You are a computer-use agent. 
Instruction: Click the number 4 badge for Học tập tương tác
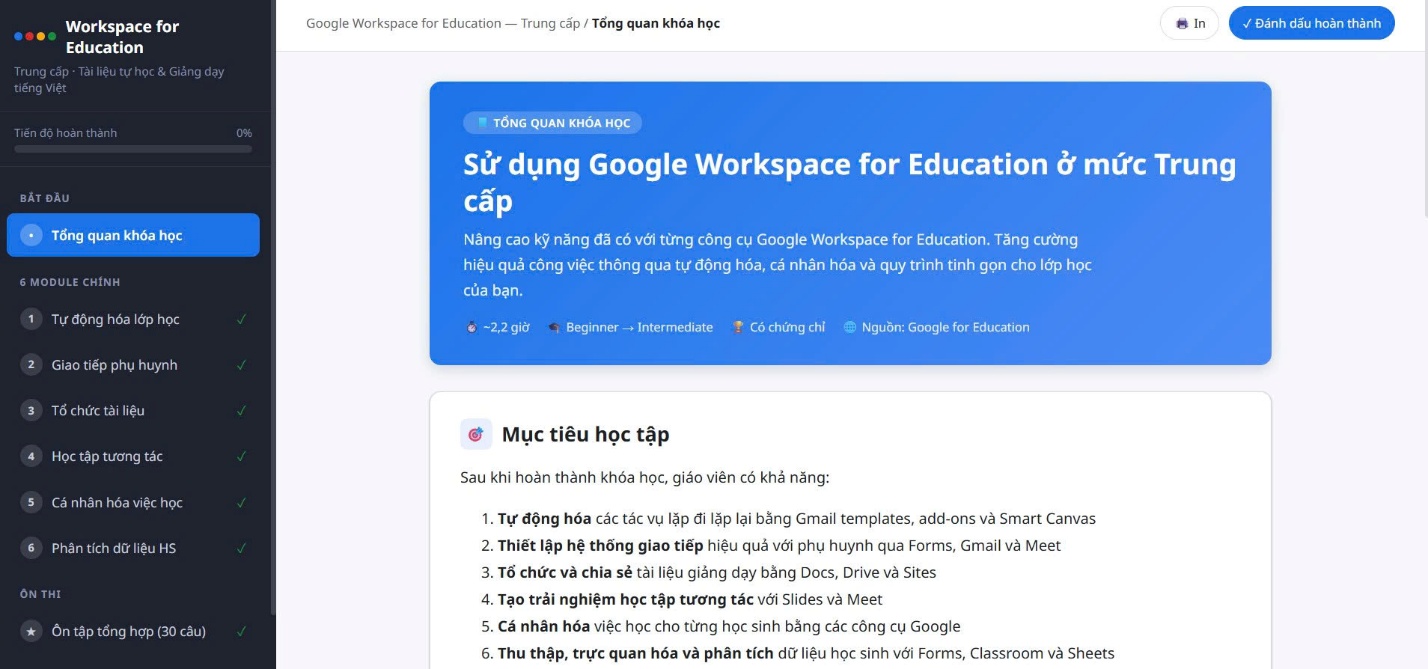tap(31, 456)
